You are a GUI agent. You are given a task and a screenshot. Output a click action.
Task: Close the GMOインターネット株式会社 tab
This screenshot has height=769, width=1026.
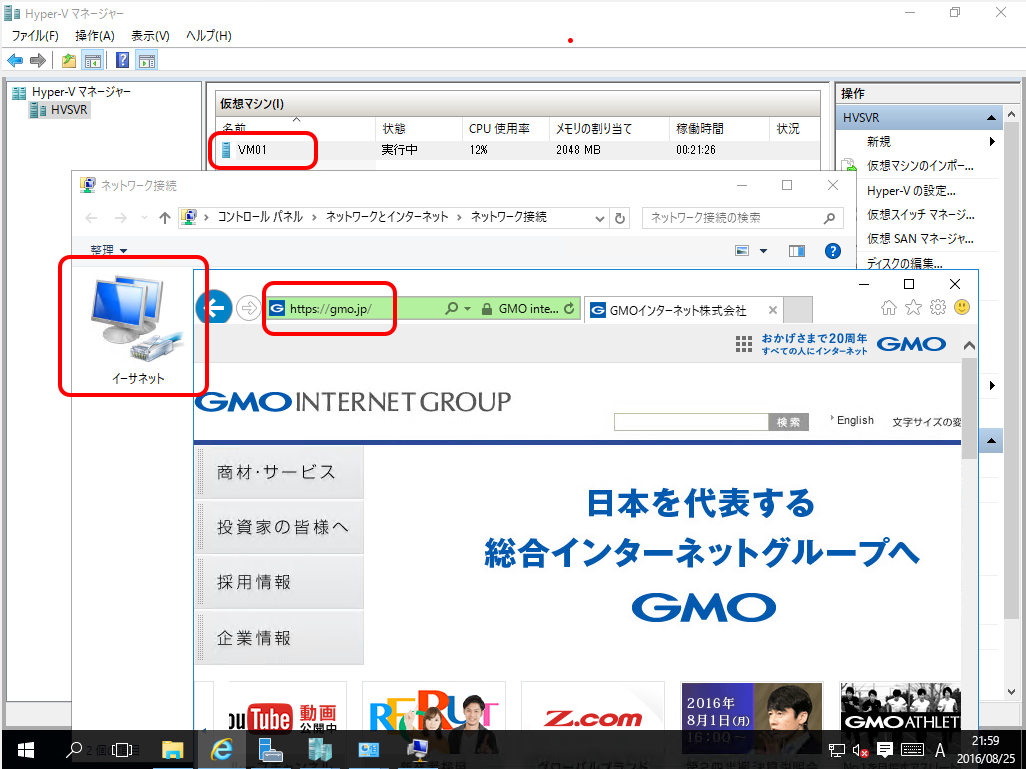[x=773, y=310]
